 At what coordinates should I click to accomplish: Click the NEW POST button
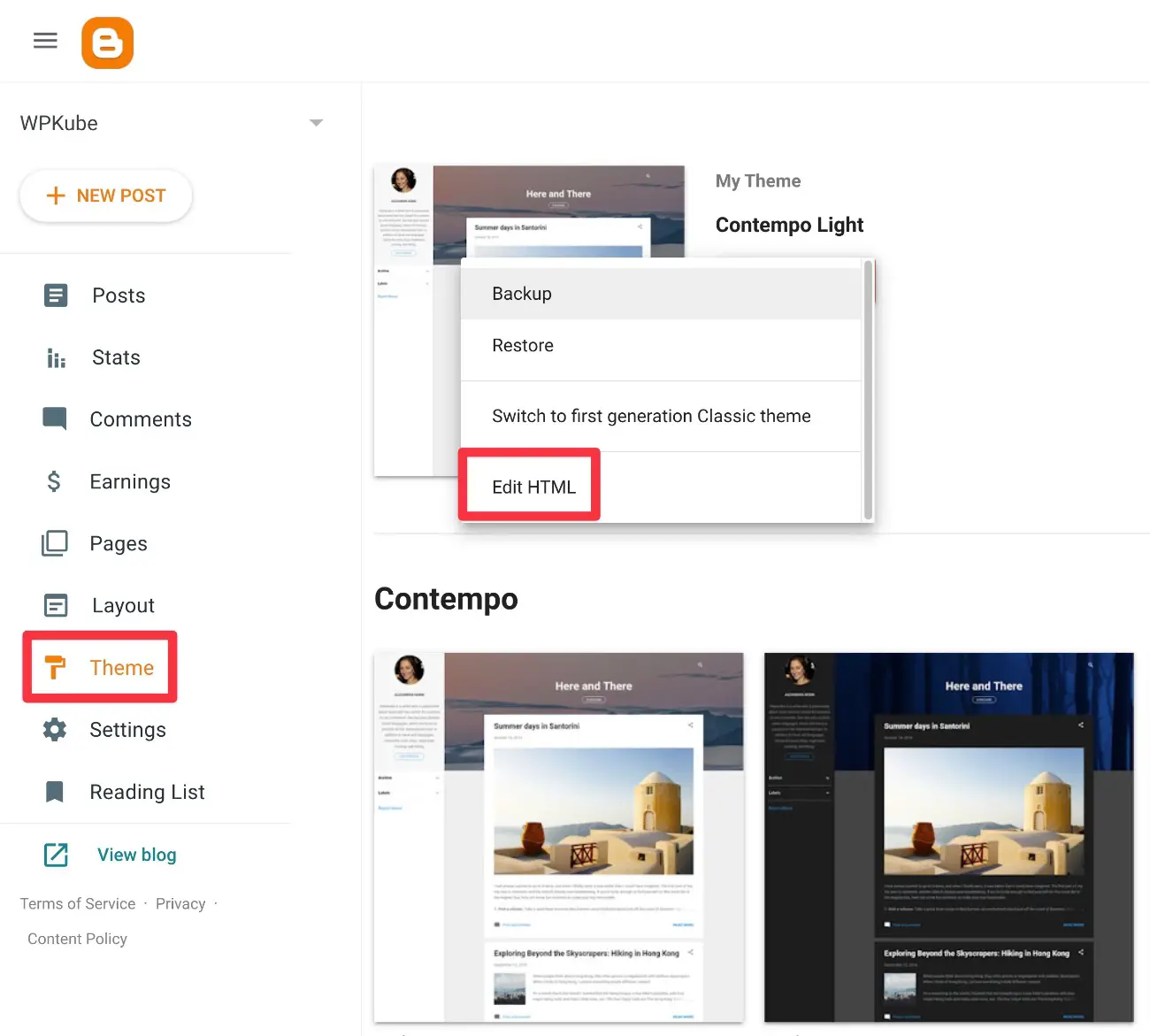pos(106,196)
